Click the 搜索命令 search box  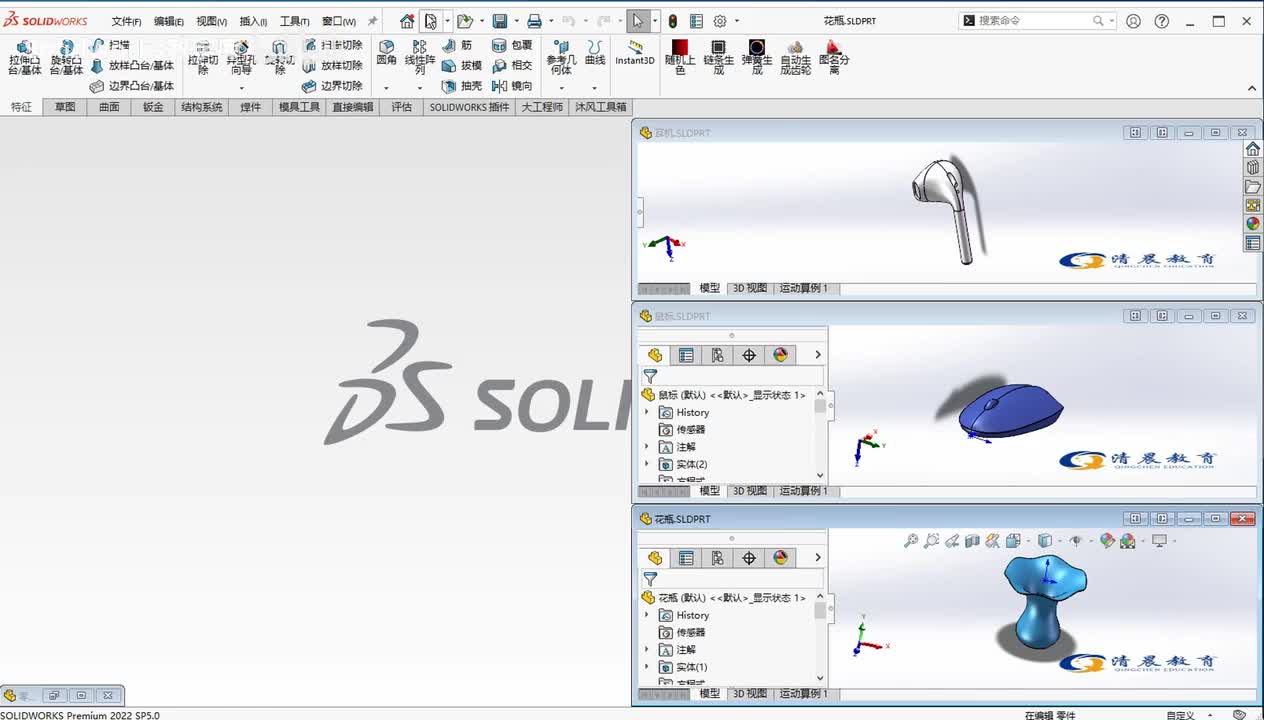1037,21
